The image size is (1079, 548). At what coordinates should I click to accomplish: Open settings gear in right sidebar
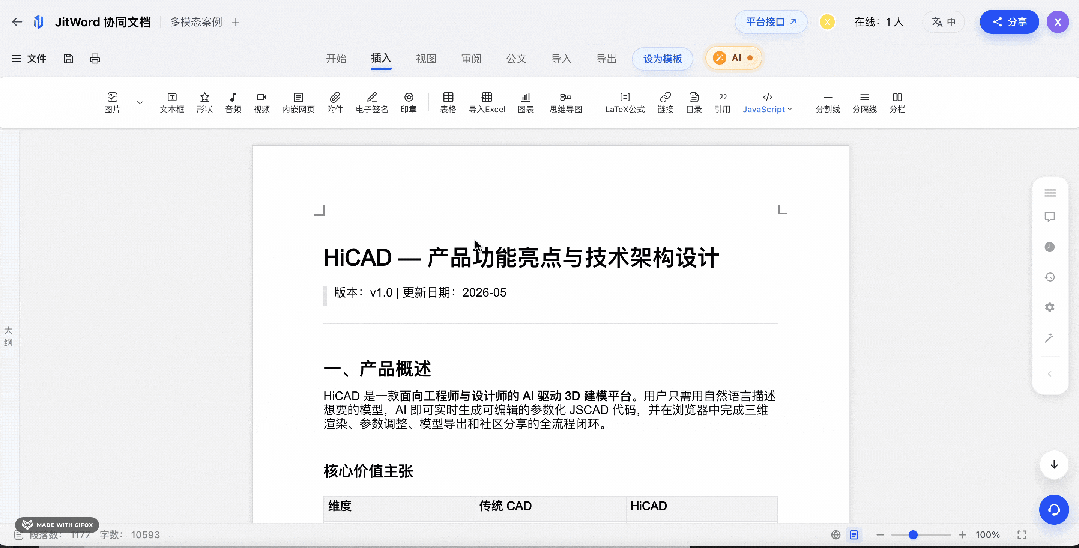(x=1050, y=307)
